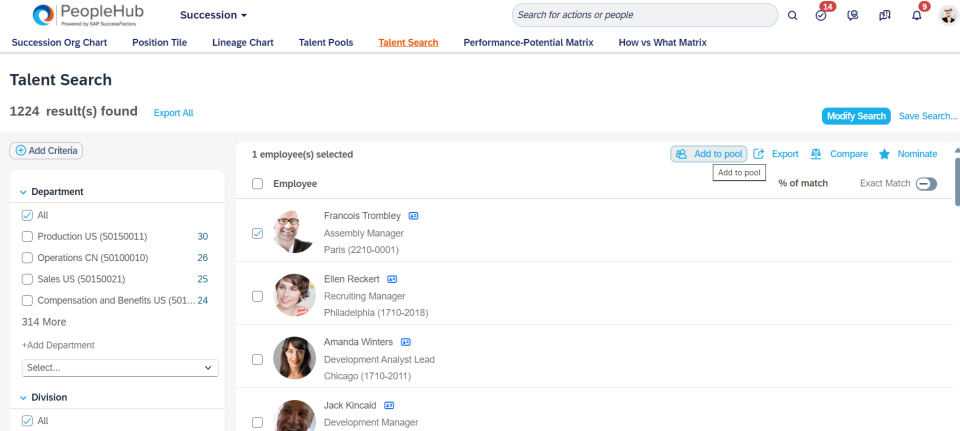The height and width of the screenshot is (431, 960).
Task: Open the How vs What Matrix tab
Action: 662,43
